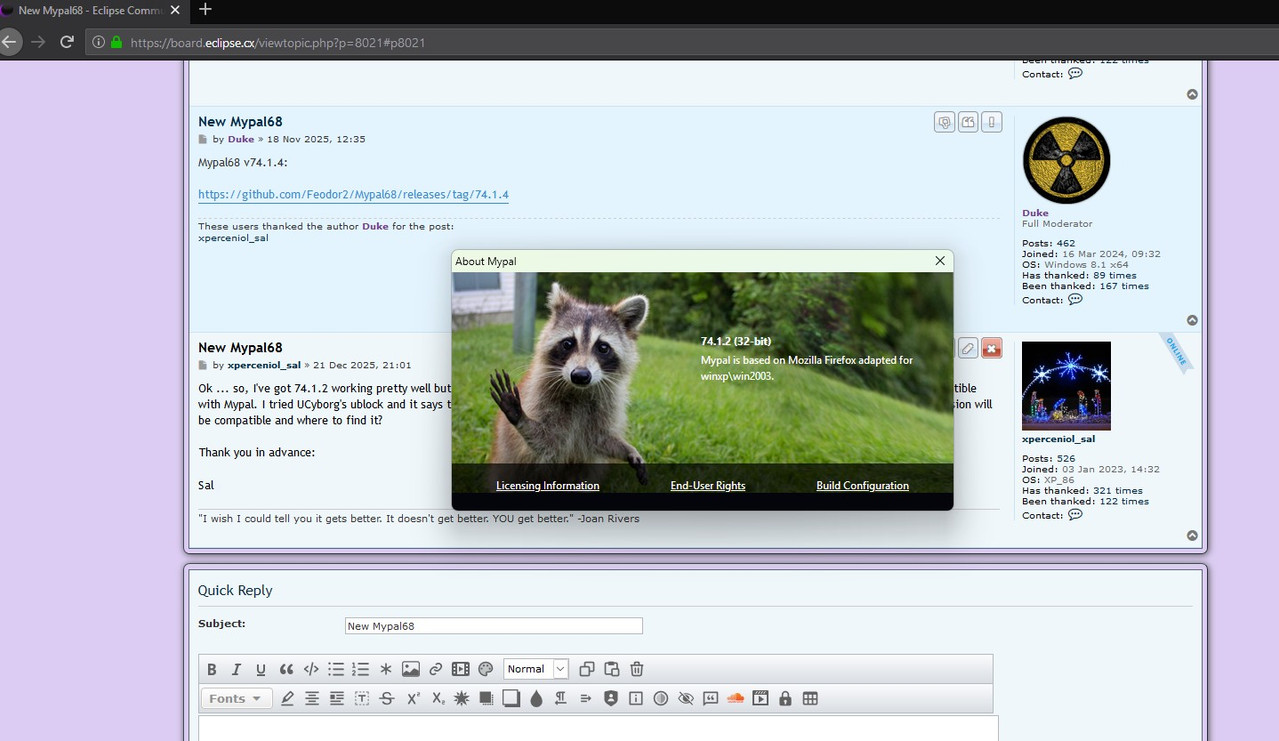Click Duke's radioactive avatar
1279x741 pixels.
click(1066, 160)
